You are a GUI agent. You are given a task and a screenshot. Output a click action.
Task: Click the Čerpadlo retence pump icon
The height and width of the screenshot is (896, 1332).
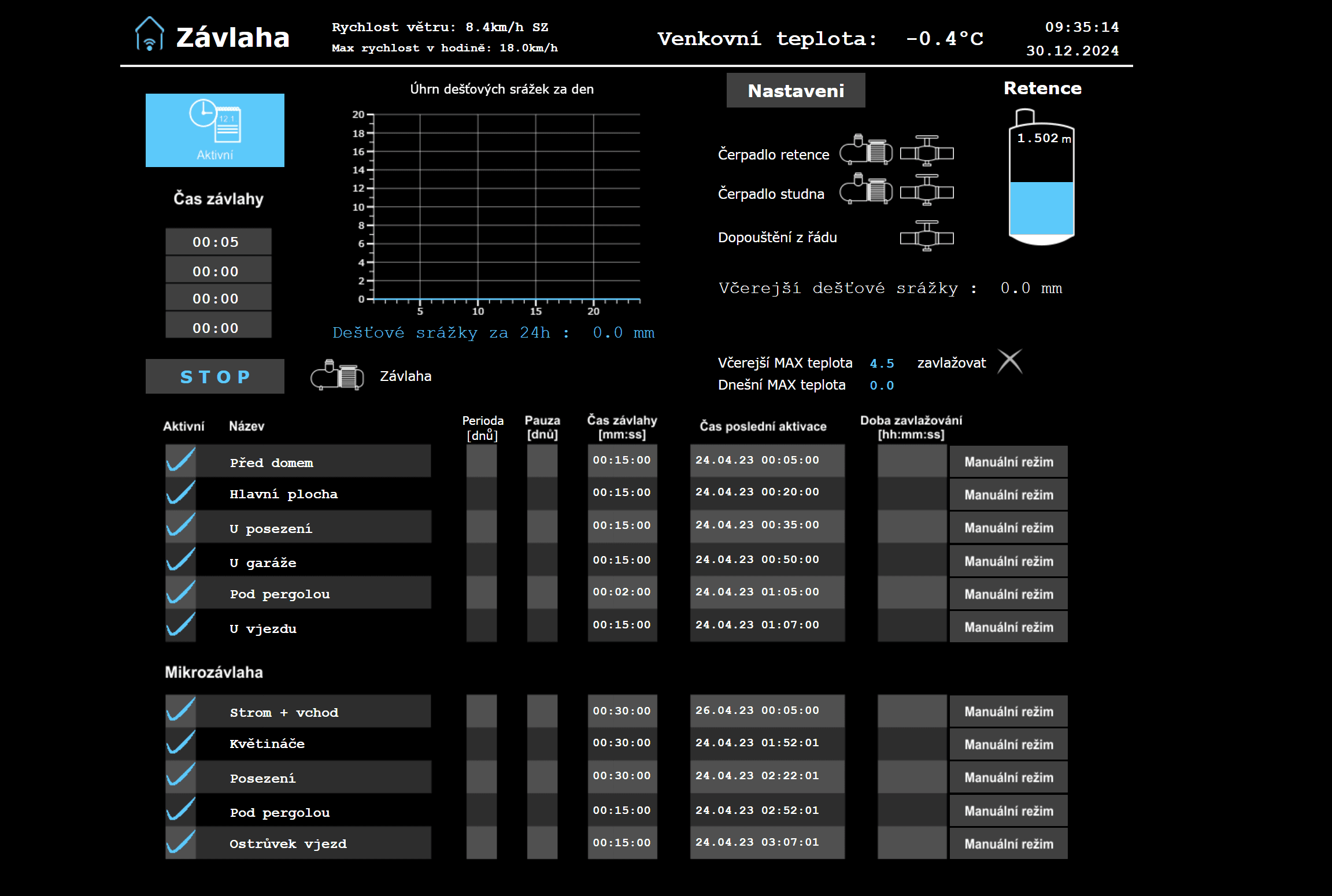click(x=866, y=150)
